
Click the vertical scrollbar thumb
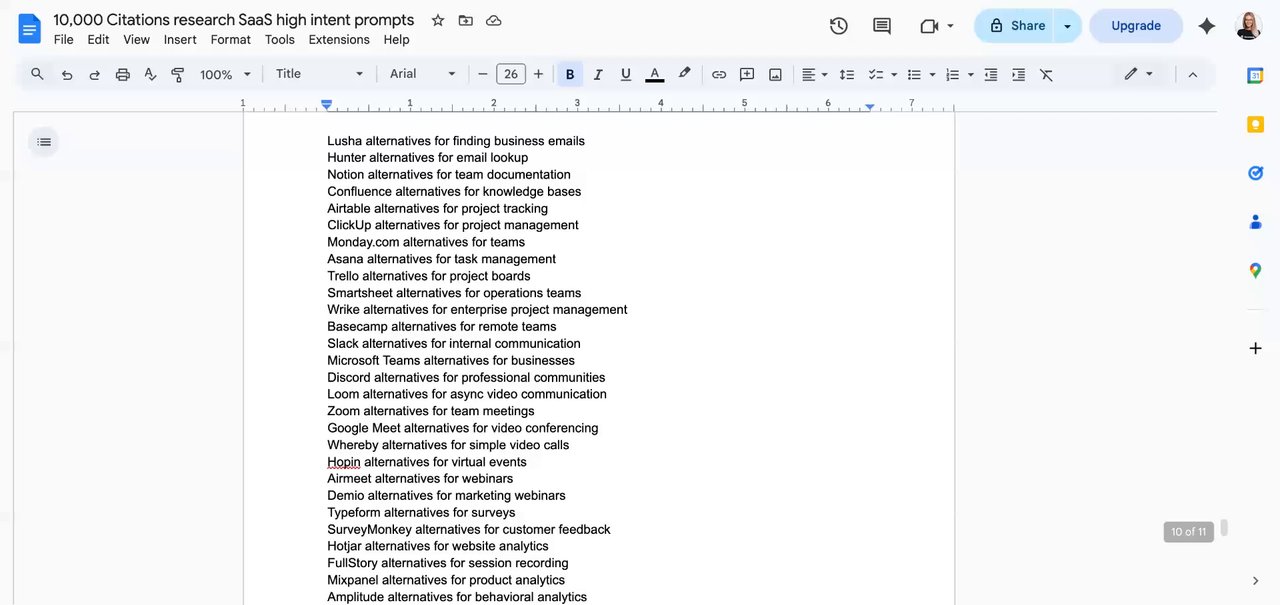(1223, 528)
